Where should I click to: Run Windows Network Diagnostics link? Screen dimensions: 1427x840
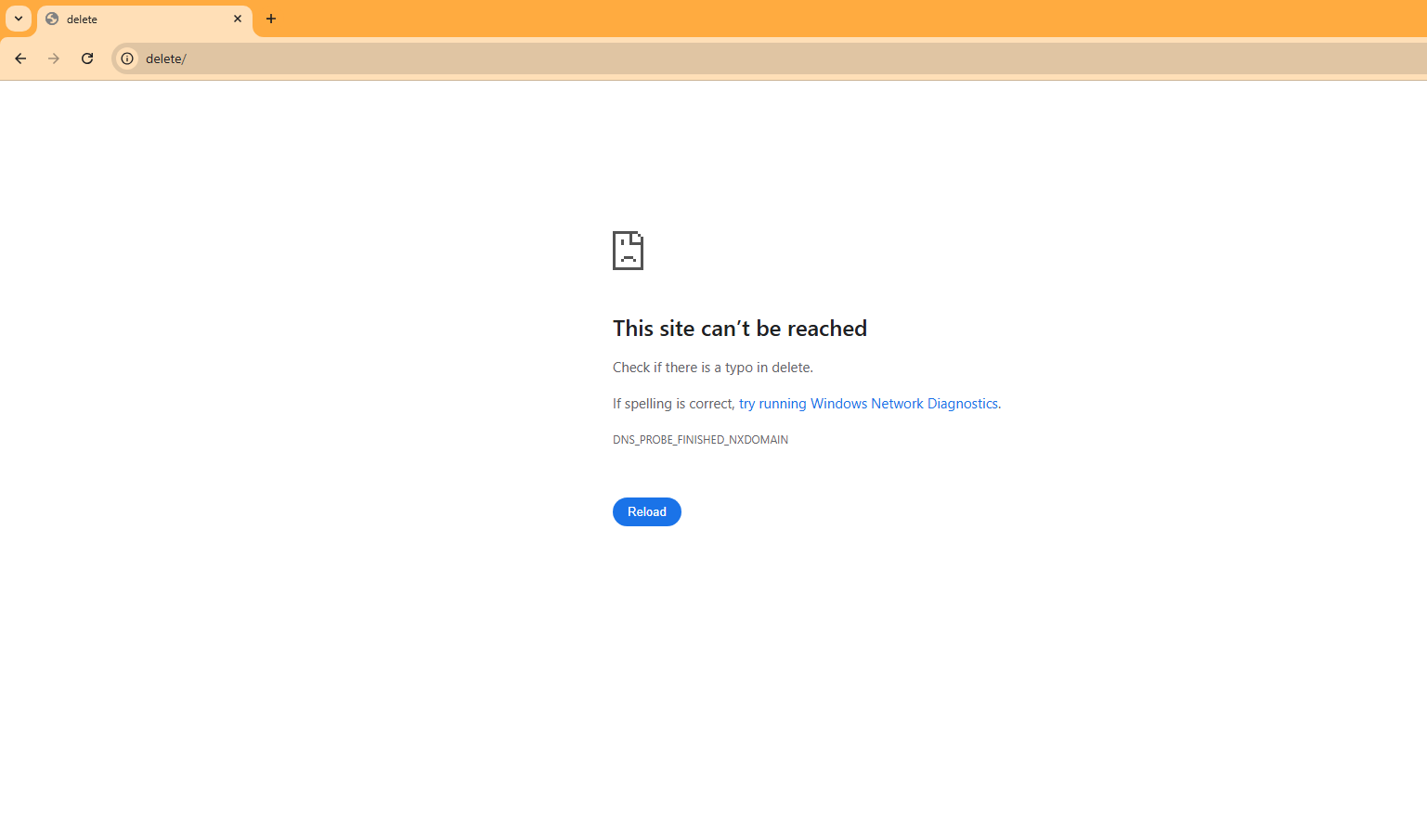[x=868, y=404]
